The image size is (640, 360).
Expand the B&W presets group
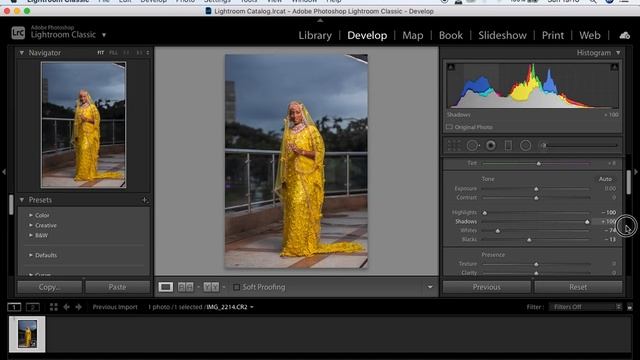tap(31, 236)
